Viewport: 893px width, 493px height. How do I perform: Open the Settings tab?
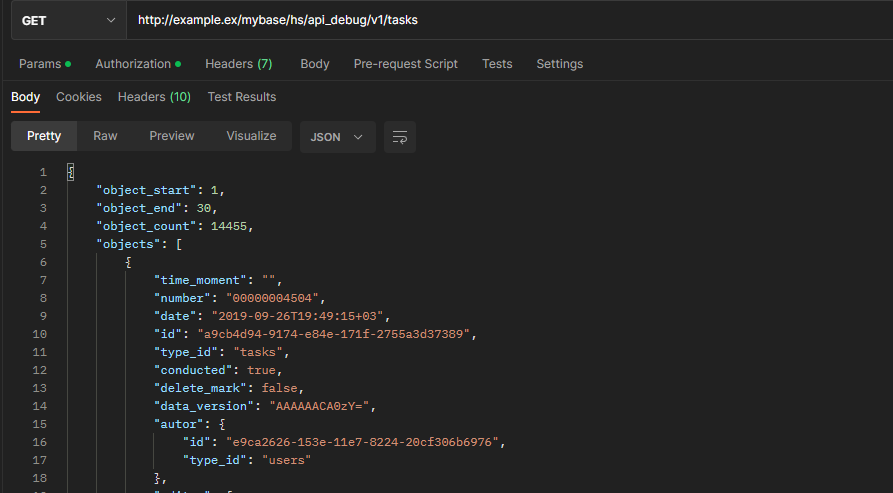pos(559,64)
